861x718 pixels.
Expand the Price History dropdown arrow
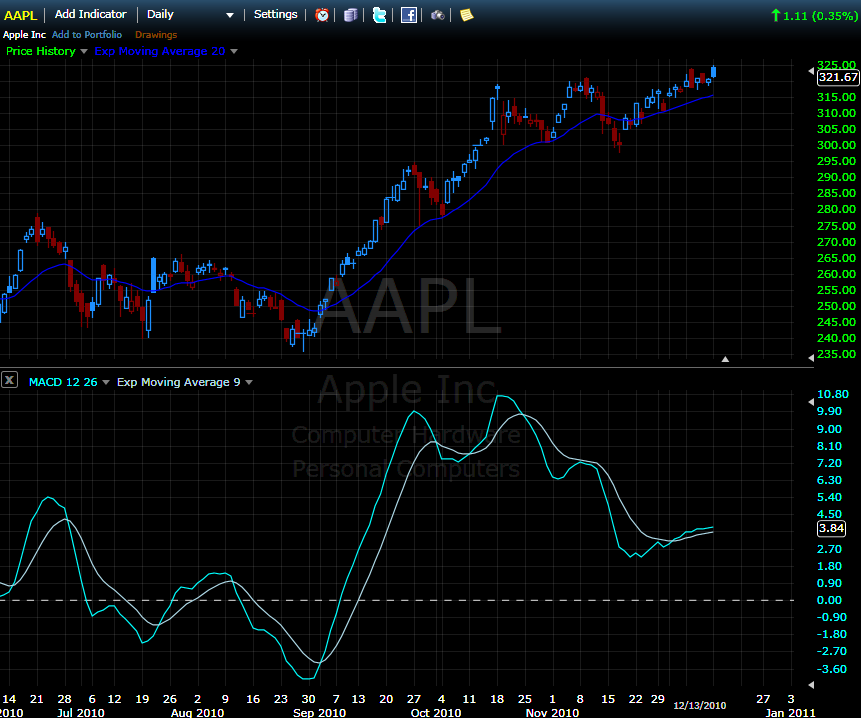coord(84,51)
